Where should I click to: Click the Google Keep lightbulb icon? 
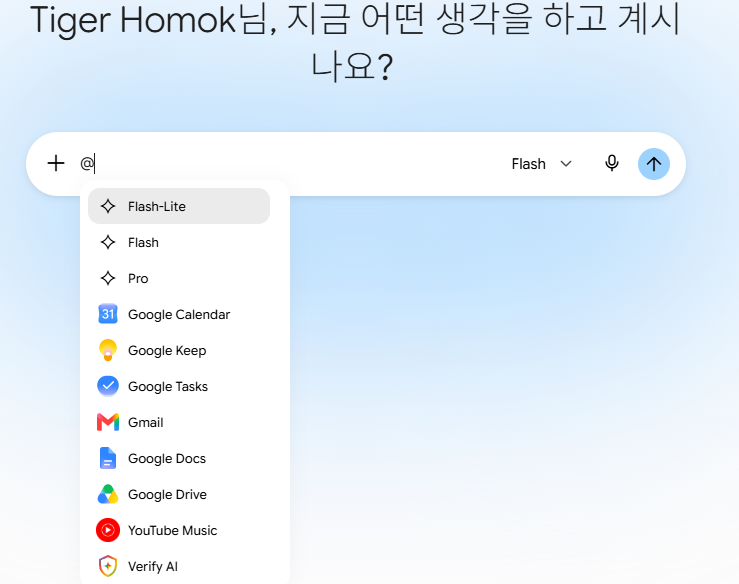[108, 350]
